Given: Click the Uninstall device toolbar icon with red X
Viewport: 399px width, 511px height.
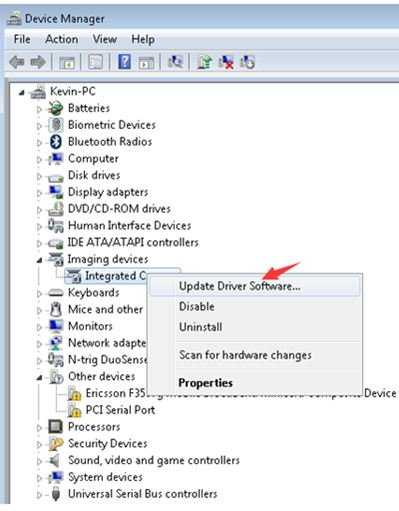Looking at the screenshot, I should (226, 62).
